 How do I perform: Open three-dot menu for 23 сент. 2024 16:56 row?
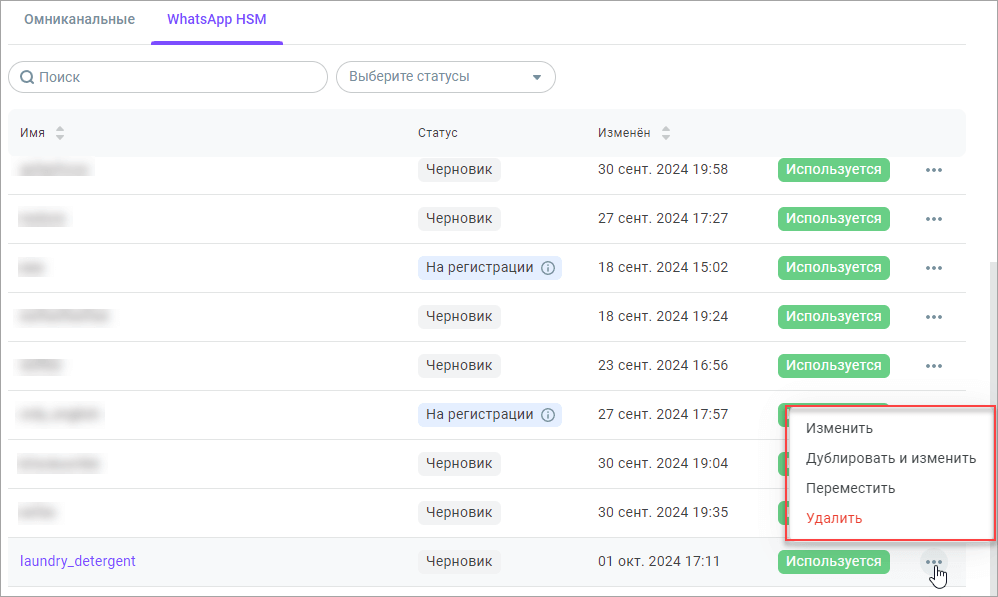point(934,366)
